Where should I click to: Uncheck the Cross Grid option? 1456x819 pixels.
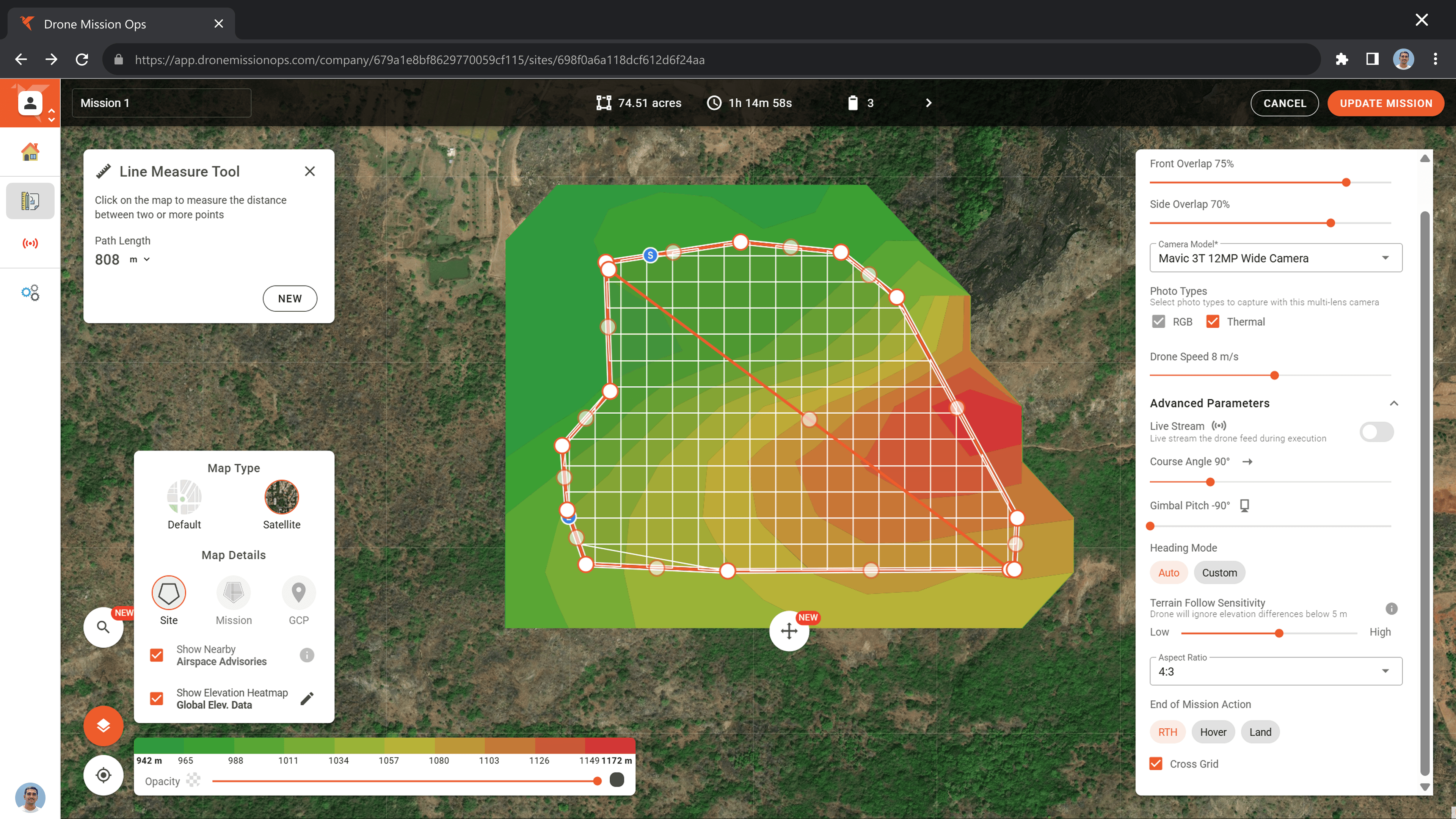[x=1156, y=764]
